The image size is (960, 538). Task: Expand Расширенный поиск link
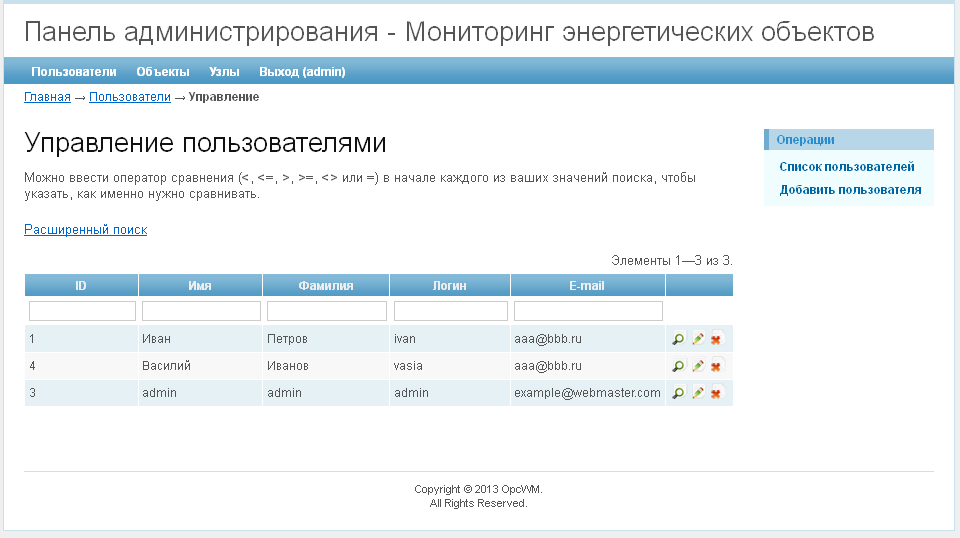pyautogui.click(x=86, y=230)
